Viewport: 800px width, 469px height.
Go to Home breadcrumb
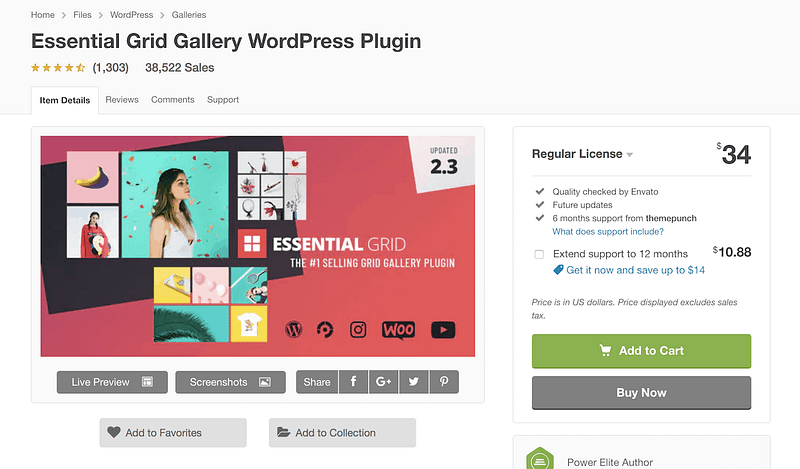pos(42,15)
